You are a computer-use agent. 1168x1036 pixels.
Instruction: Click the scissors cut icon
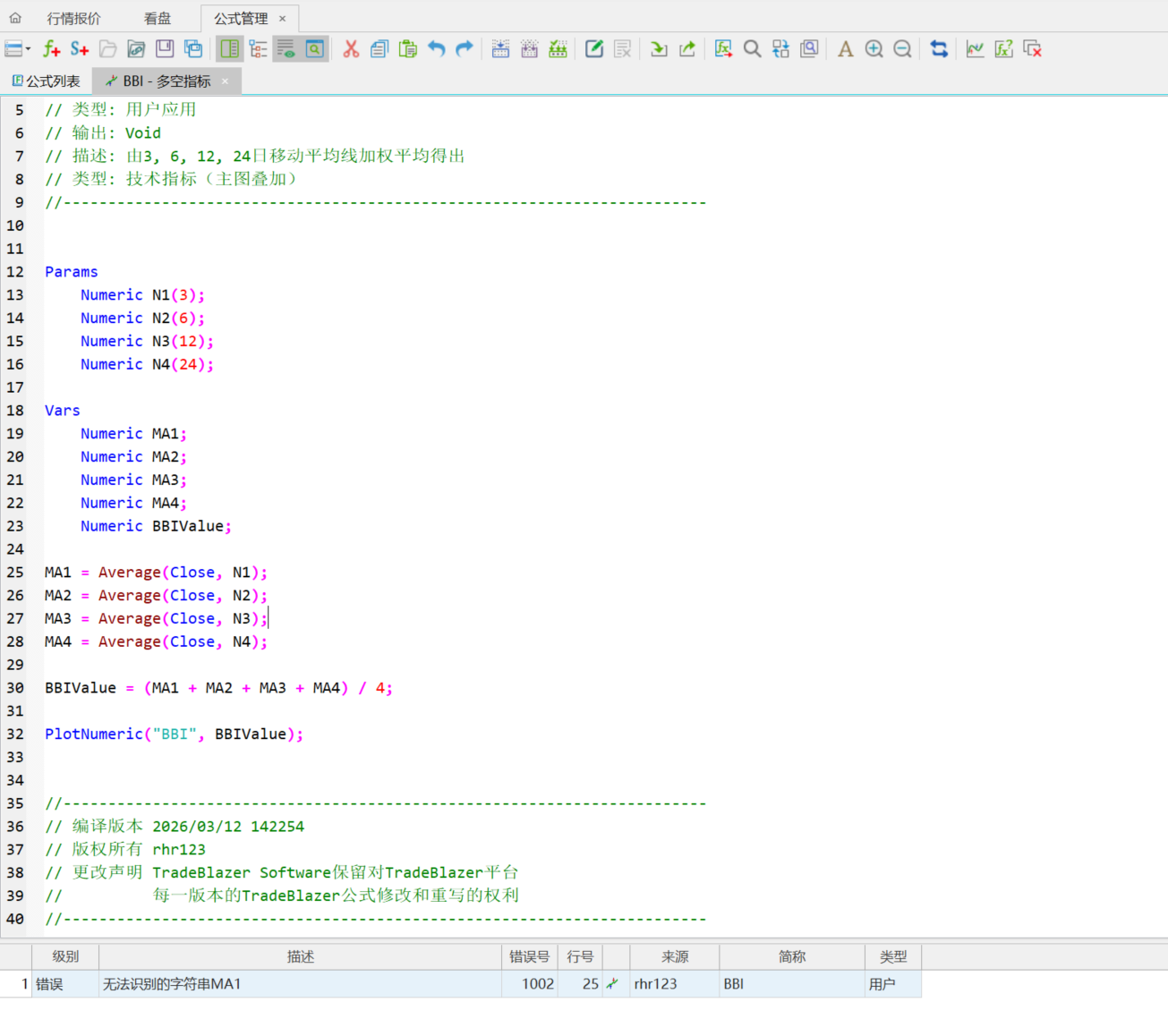[x=351, y=49]
